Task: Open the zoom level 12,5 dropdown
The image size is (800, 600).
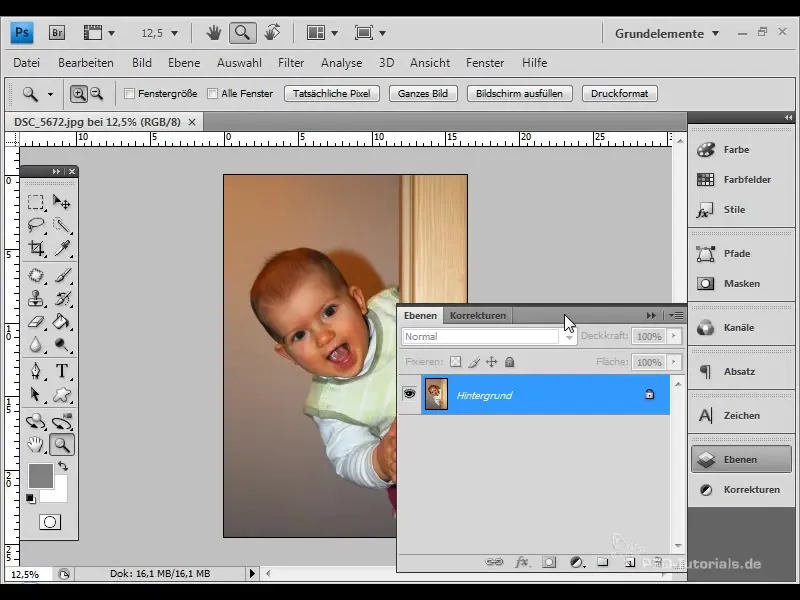Action: click(x=174, y=34)
